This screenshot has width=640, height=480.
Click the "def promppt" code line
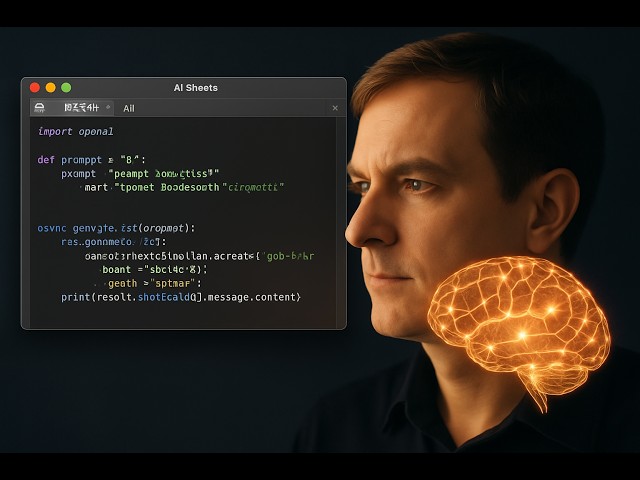click(91, 160)
